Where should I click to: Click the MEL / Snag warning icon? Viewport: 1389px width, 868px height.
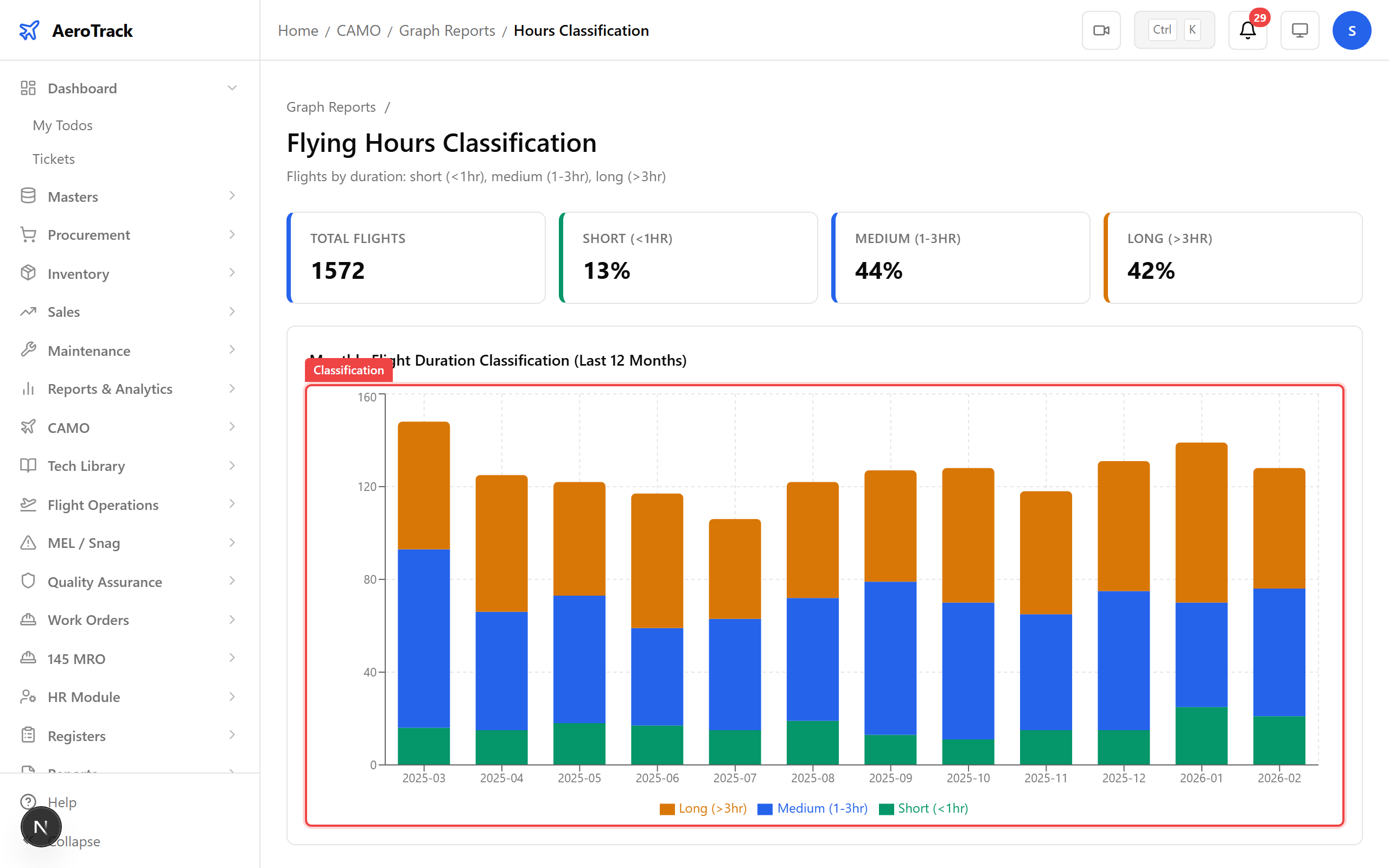(28, 542)
